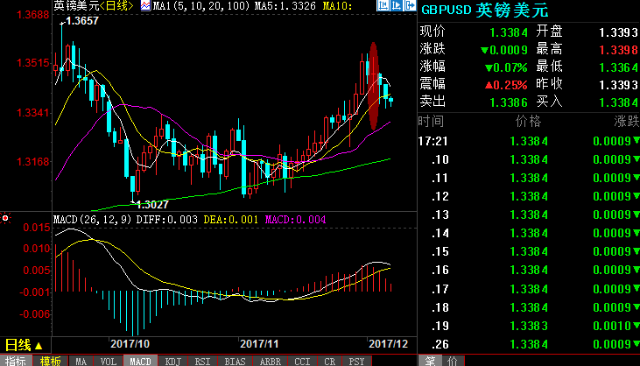Choose the BIAS indicator tab
Screen dimensions: 640x366
tap(235, 361)
